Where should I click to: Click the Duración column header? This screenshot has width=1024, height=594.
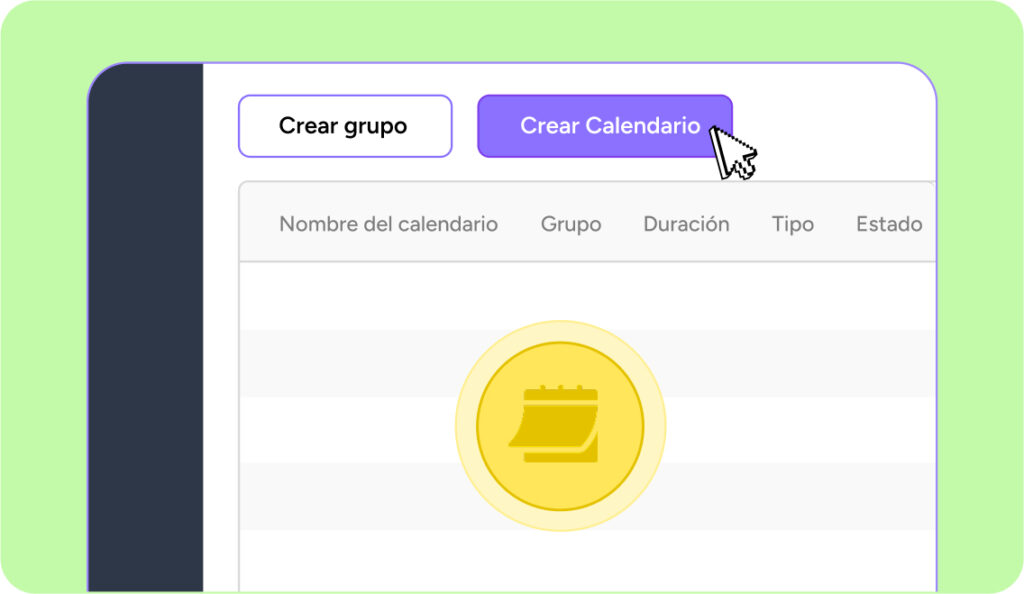tap(686, 224)
